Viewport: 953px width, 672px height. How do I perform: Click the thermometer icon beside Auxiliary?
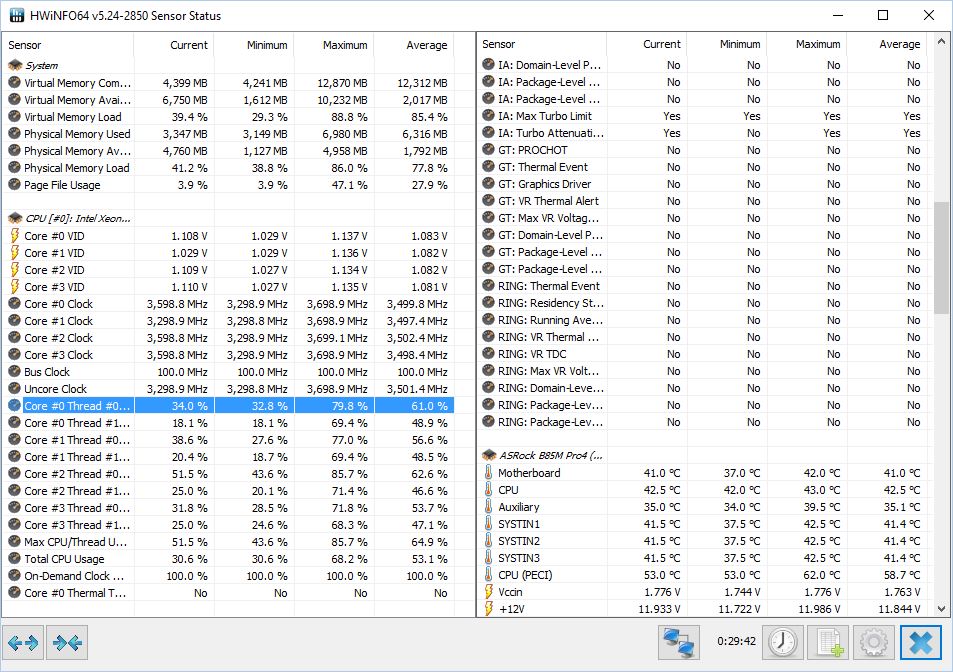(x=489, y=507)
